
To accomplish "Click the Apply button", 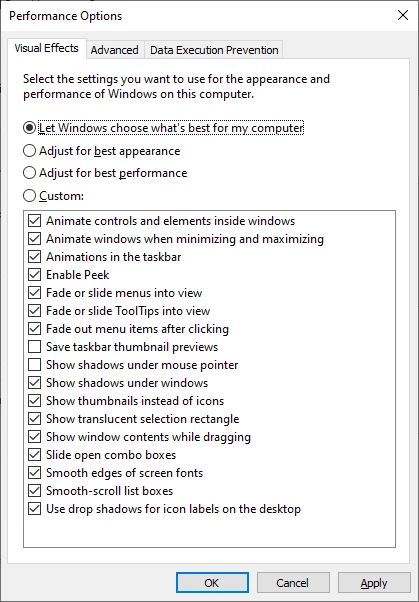I will tap(374, 583).
